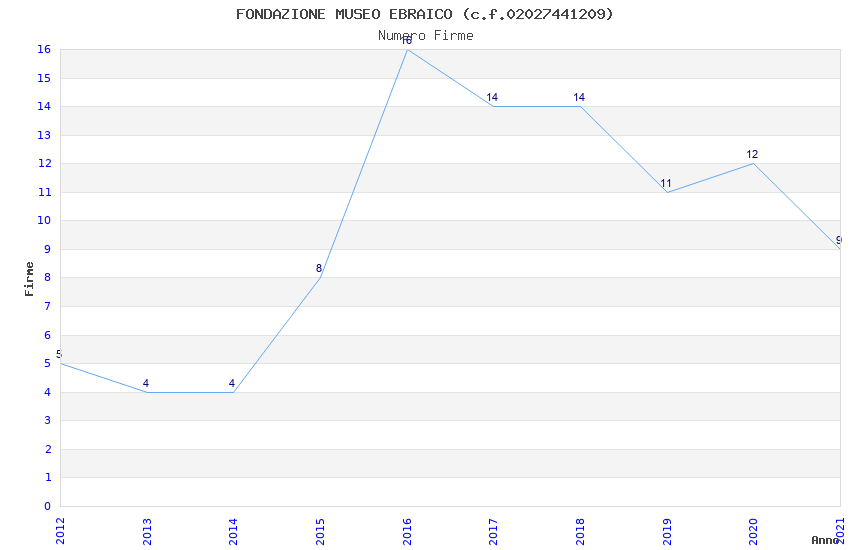This screenshot has width=850, height=550.
Task: Click y-axis tick label 10
Action: pos(44,221)
